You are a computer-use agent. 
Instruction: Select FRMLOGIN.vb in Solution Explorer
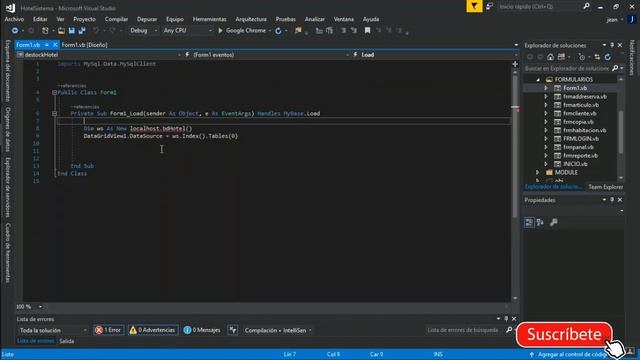tap(581, 139)
